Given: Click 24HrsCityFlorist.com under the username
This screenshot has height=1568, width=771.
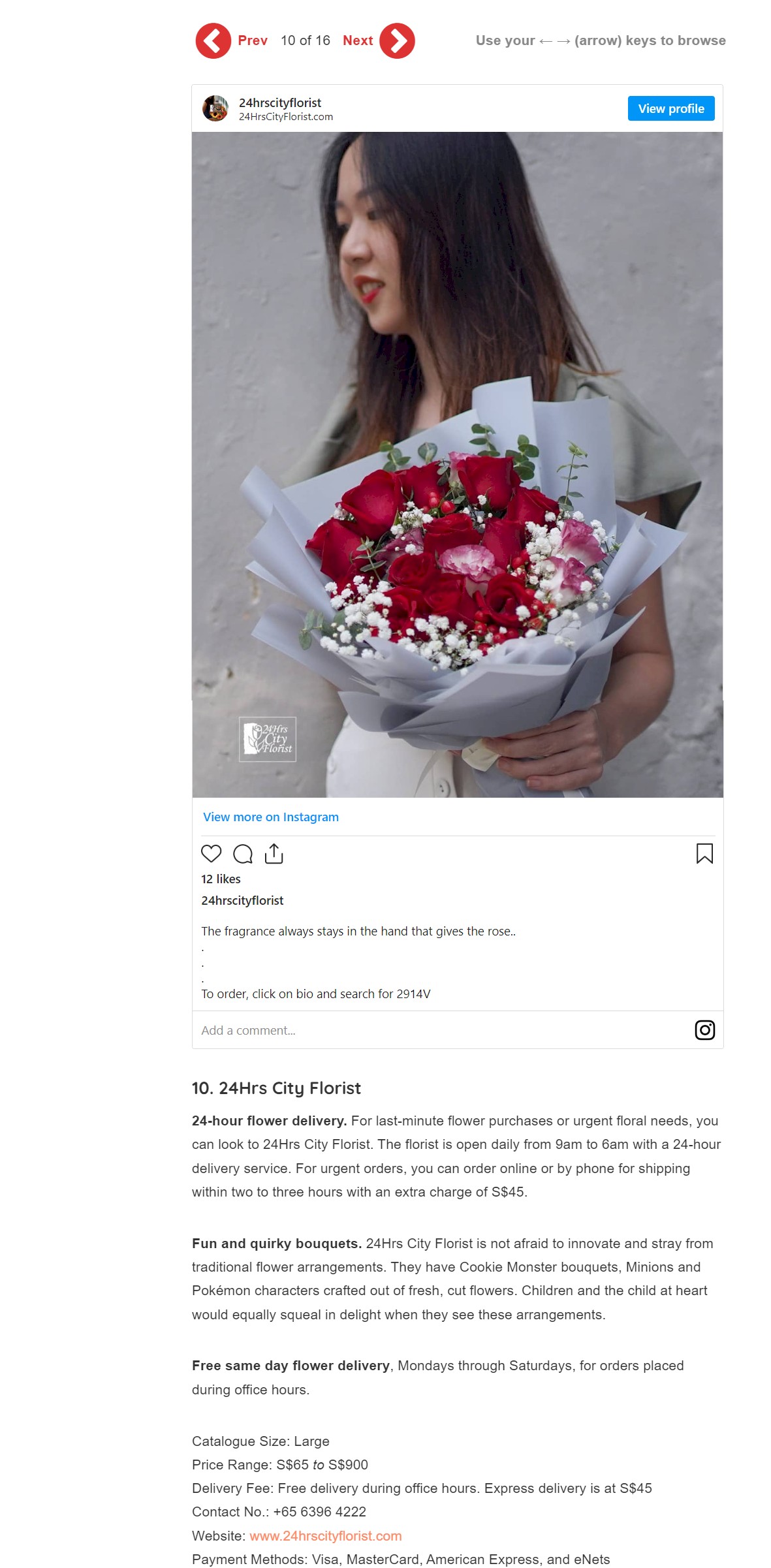Looking at the screenshot, I should [x=286, y=117].
